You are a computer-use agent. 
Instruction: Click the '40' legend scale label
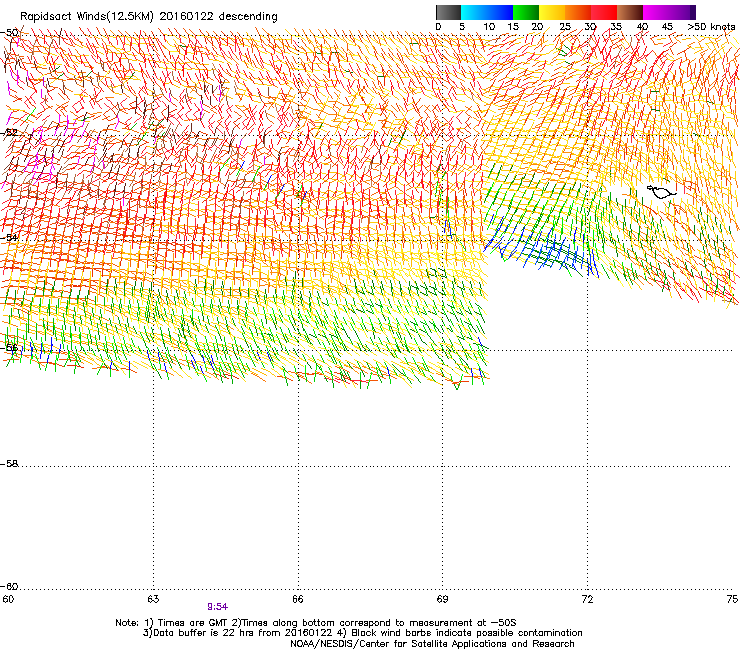(642, 27)
